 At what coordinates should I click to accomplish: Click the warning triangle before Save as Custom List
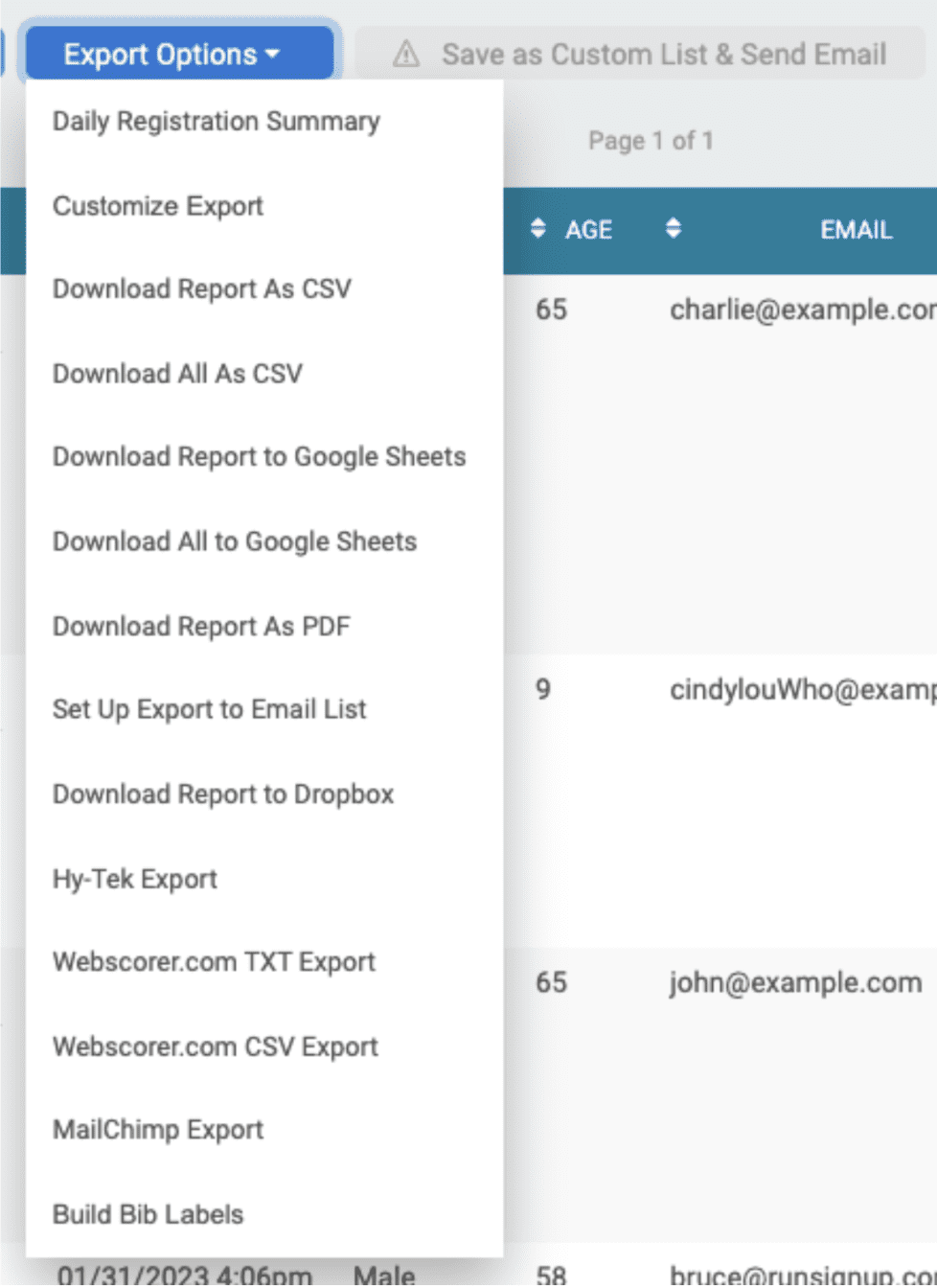pos(404,53)
